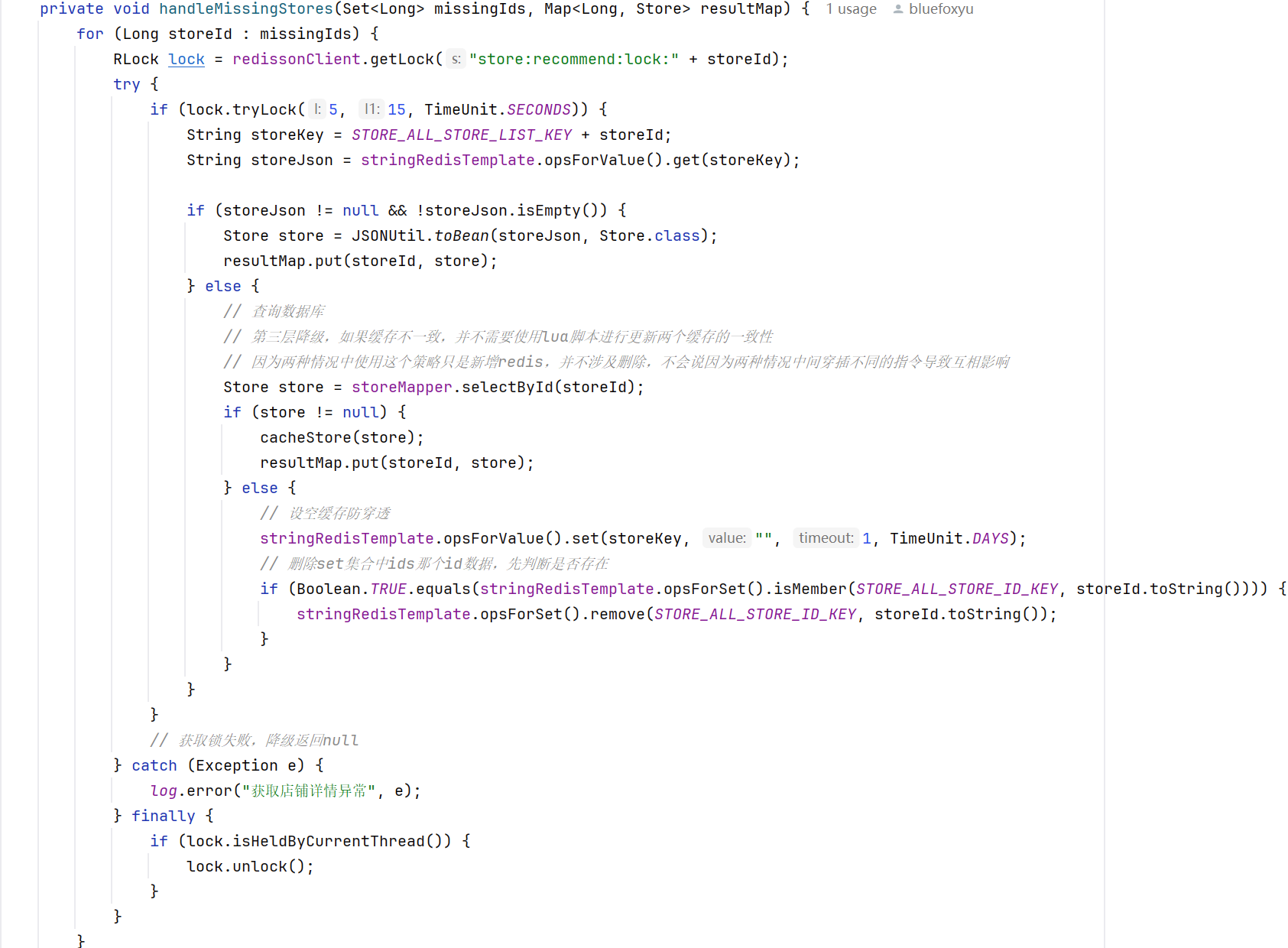The height and width of the screenshot is (948, 1288).
Task: Click redissonClient in getLock line
Action: [x=297, y=59]
